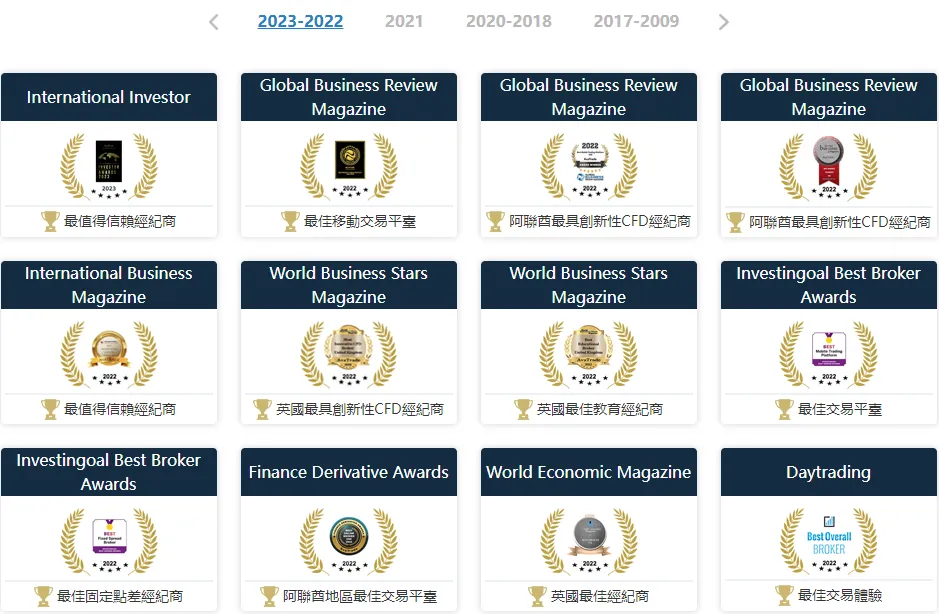
Task: Click the trophy icon beside 最佳交易平臺
Action: click(x=784, y=410)
